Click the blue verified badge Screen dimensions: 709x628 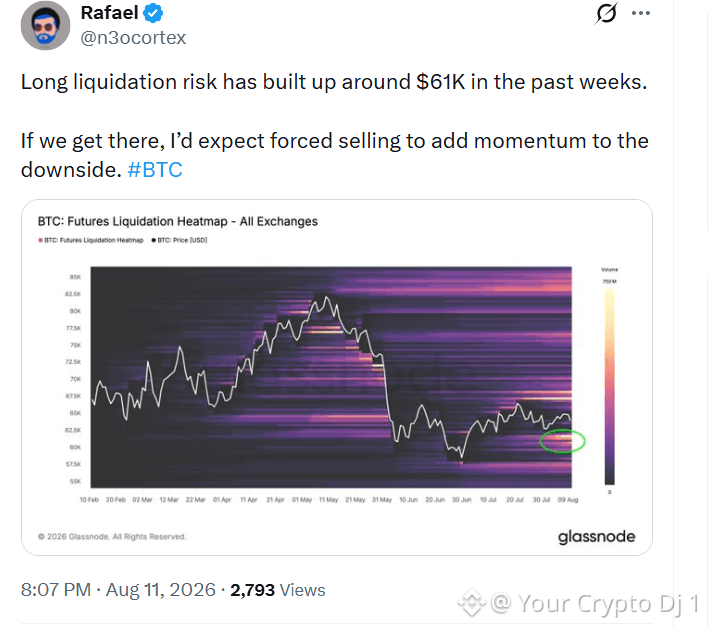(x=153, y=13)
